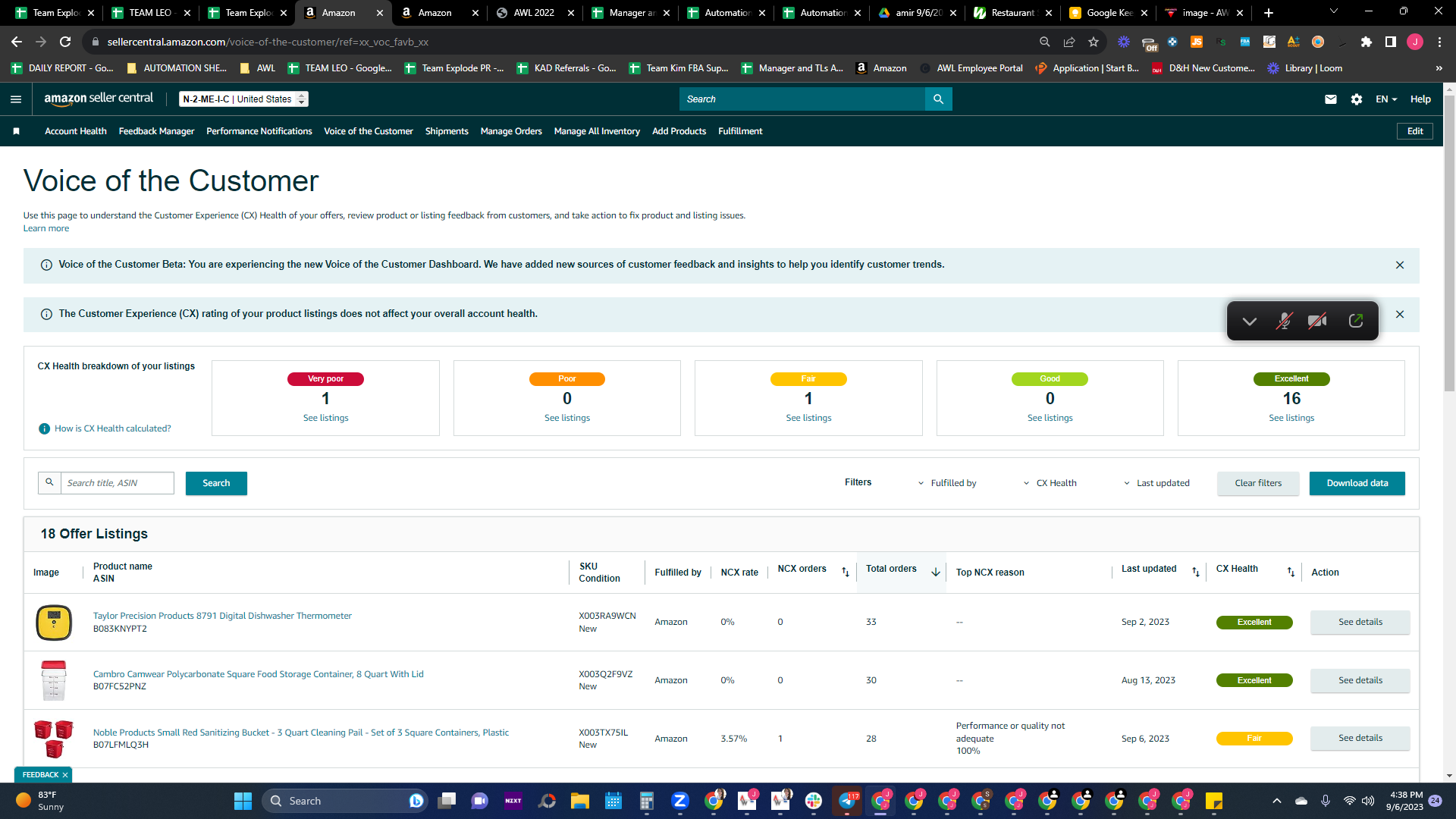This screenshot has width=1456, height=819.
Task: Open See details for Taylor Dishwasher Thermometer
Action: point(1360,622)
